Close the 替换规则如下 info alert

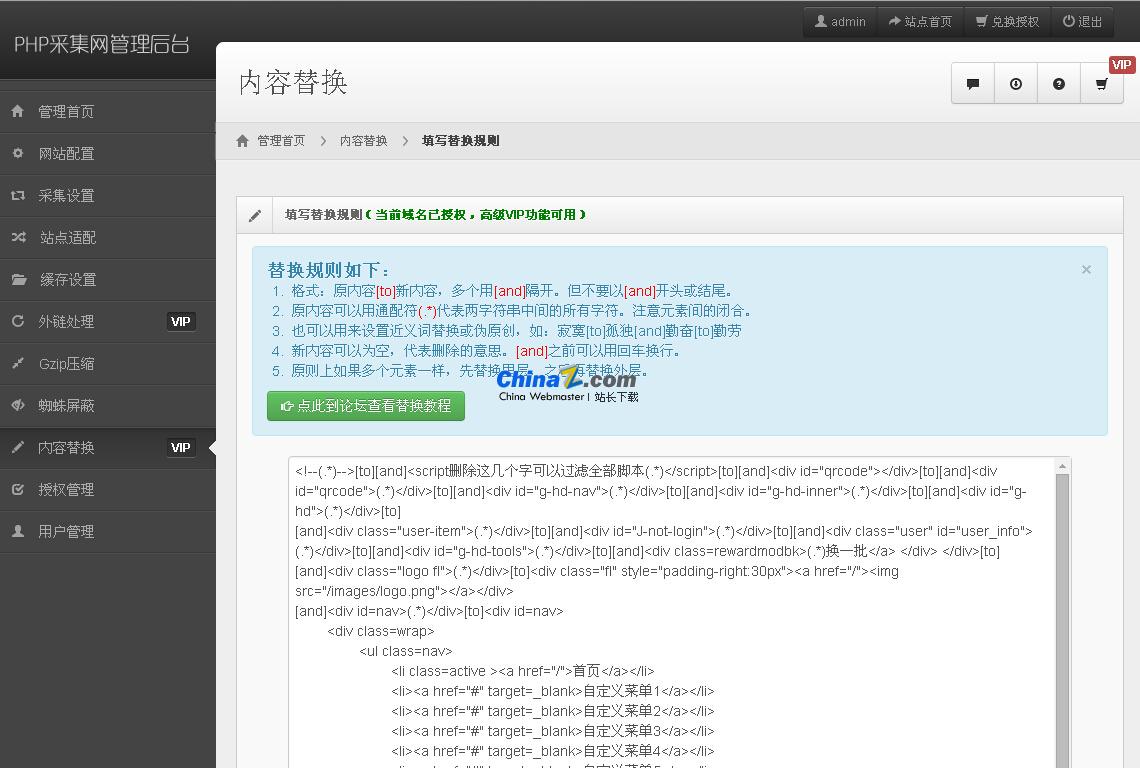[1086, 269]
